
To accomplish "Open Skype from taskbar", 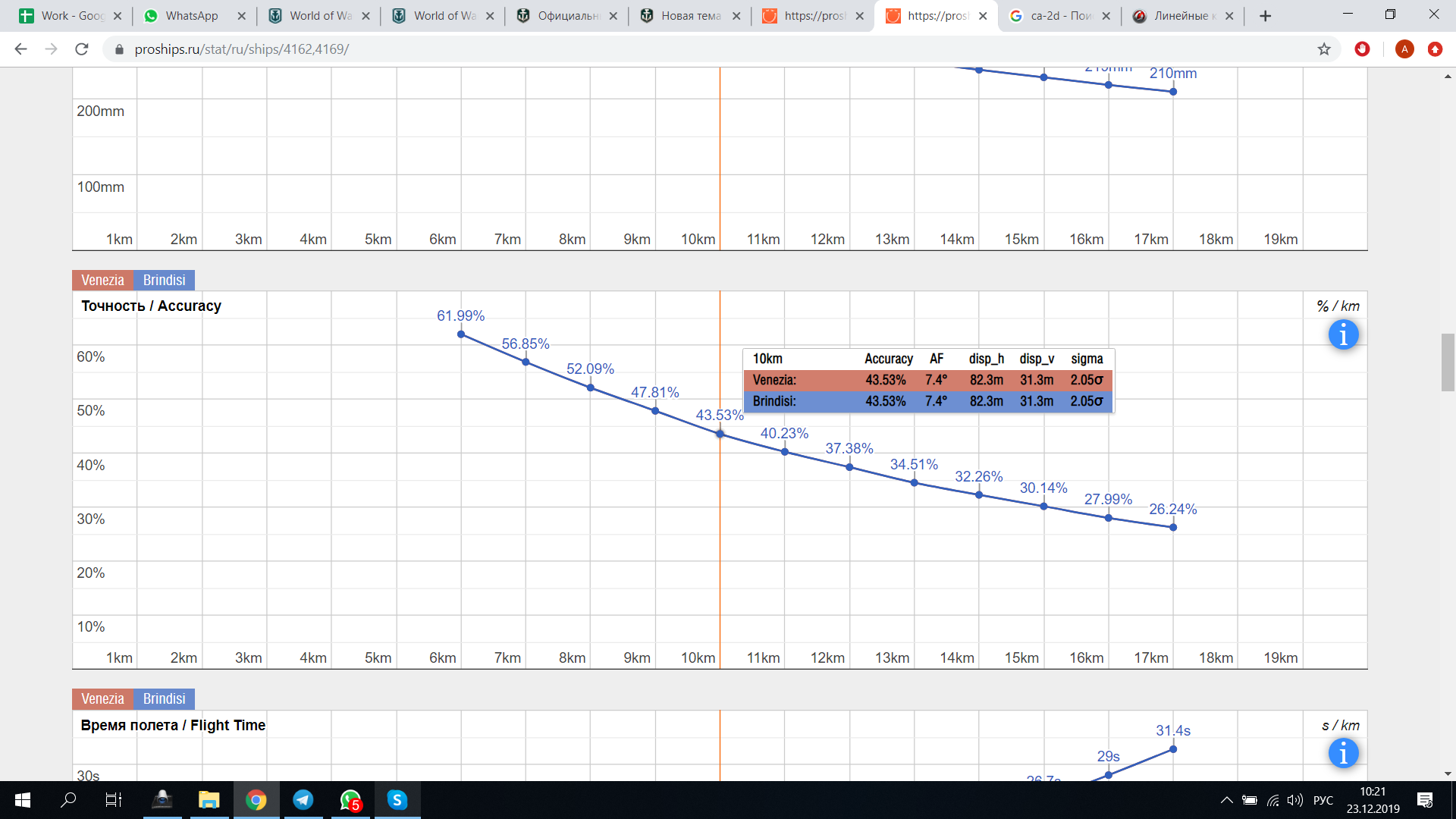I will coord(397,800).
